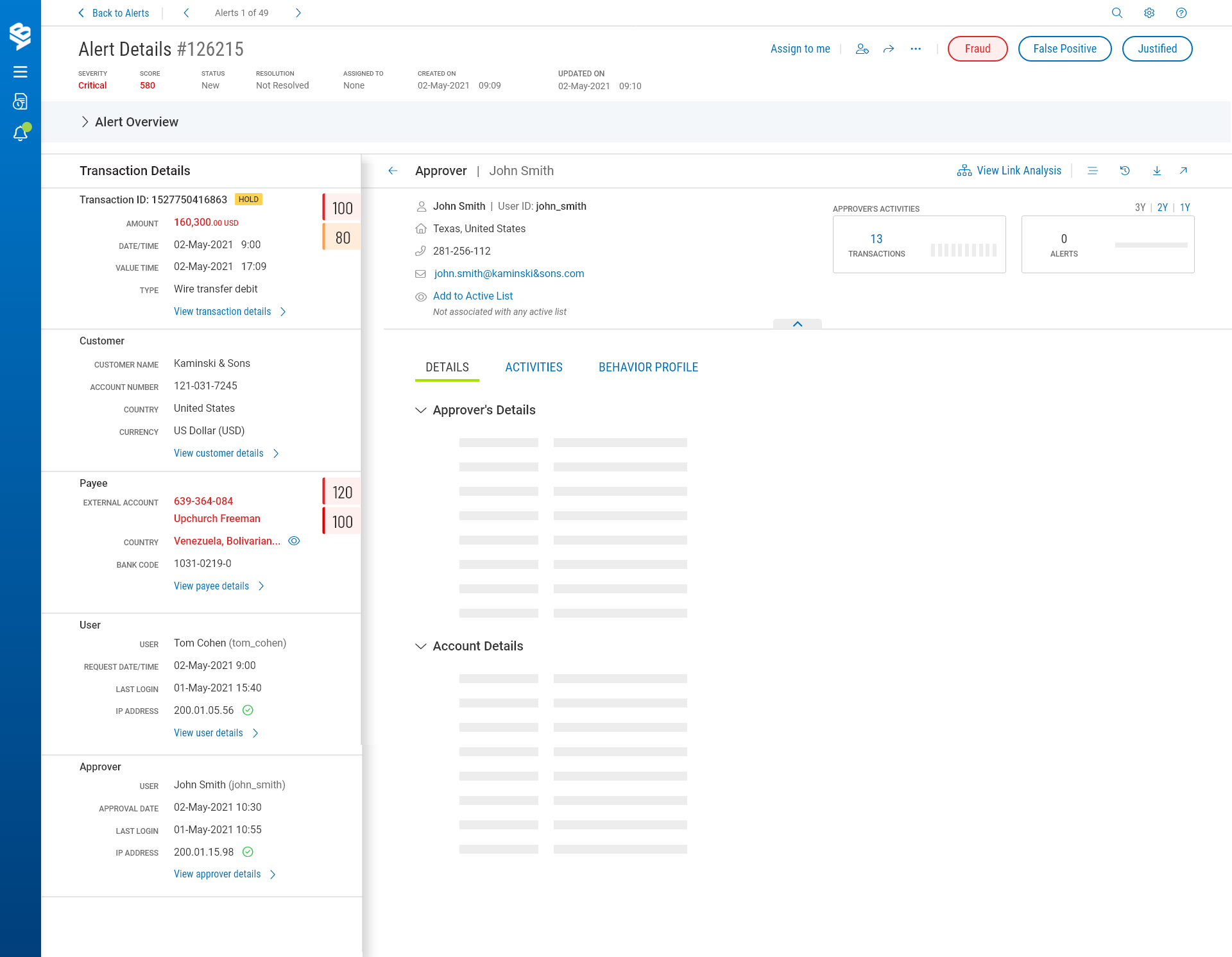Collapse the Account Details section
Image resolution: width=1232 pixels, height=957 pixels.
tap(421, 646)
